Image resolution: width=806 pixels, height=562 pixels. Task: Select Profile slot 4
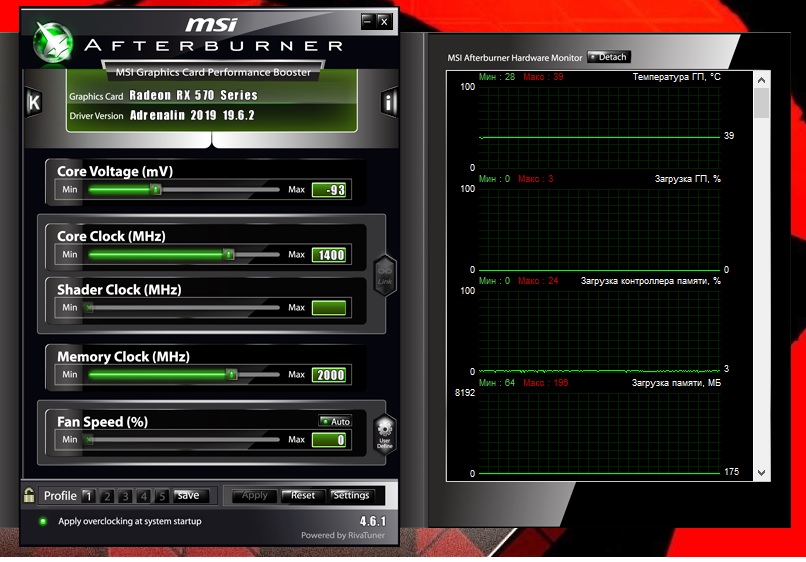(x=143, y=496)
